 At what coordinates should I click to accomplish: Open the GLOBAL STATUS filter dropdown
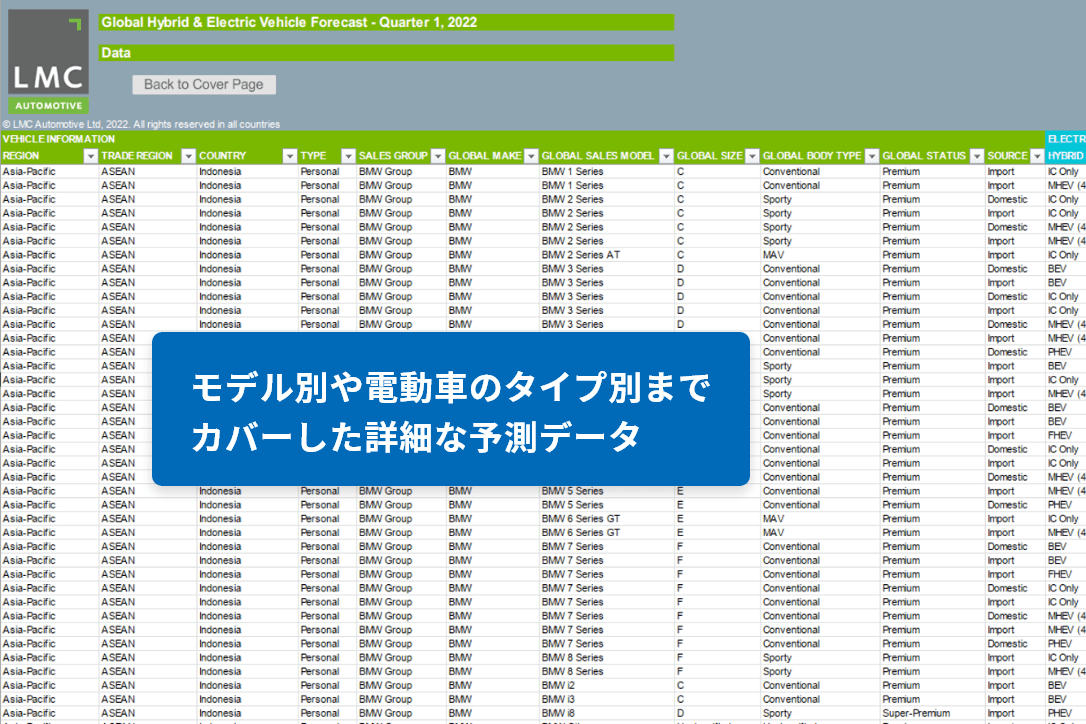[977, 156]
